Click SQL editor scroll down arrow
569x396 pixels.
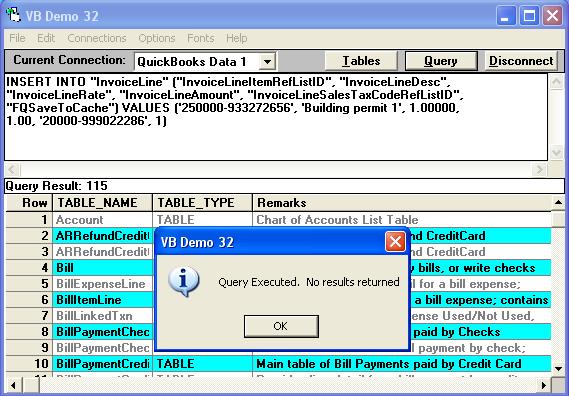coord(556,152)
